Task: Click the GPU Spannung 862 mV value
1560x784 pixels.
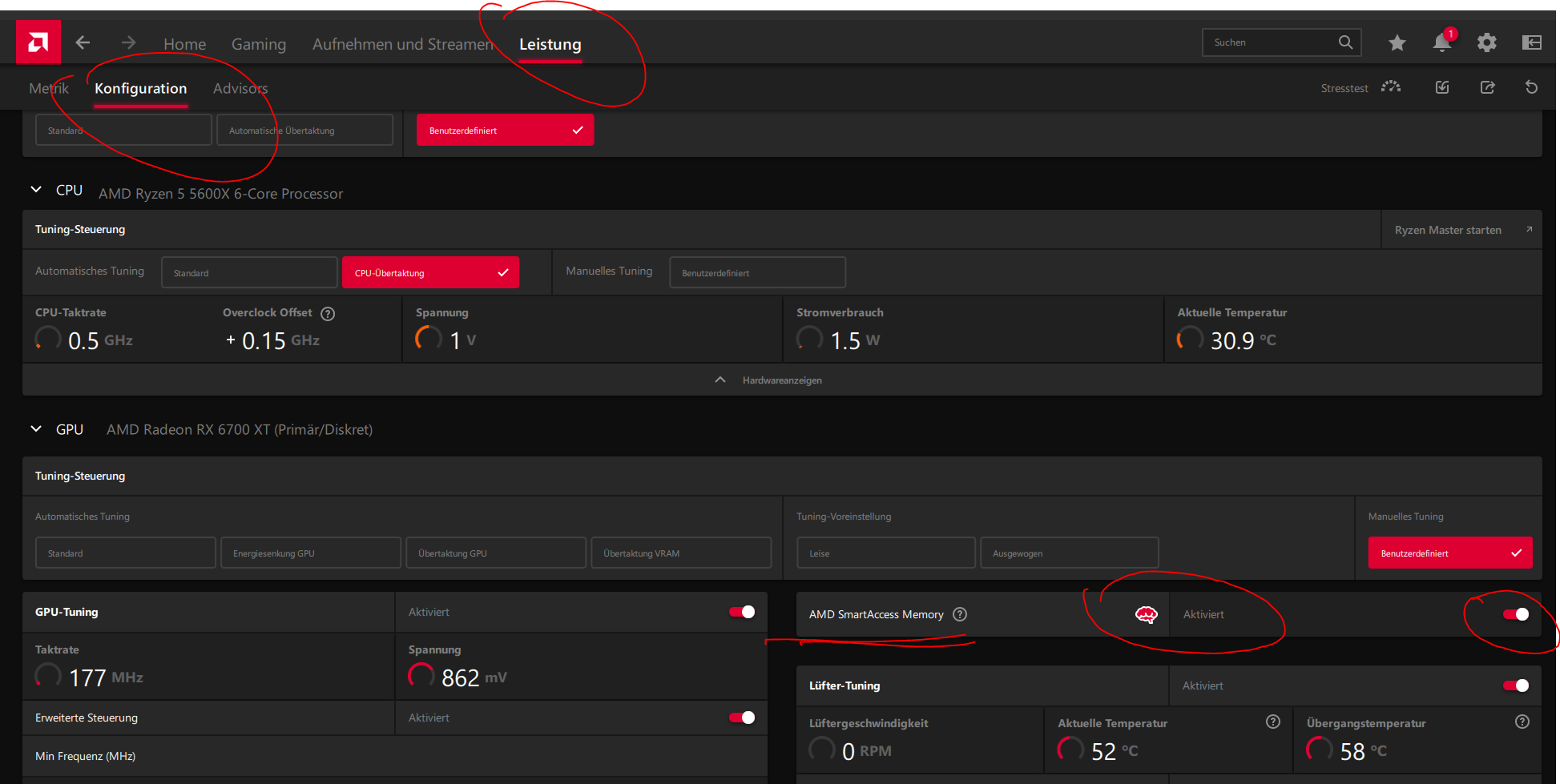Action: click(x=474, y=677)
